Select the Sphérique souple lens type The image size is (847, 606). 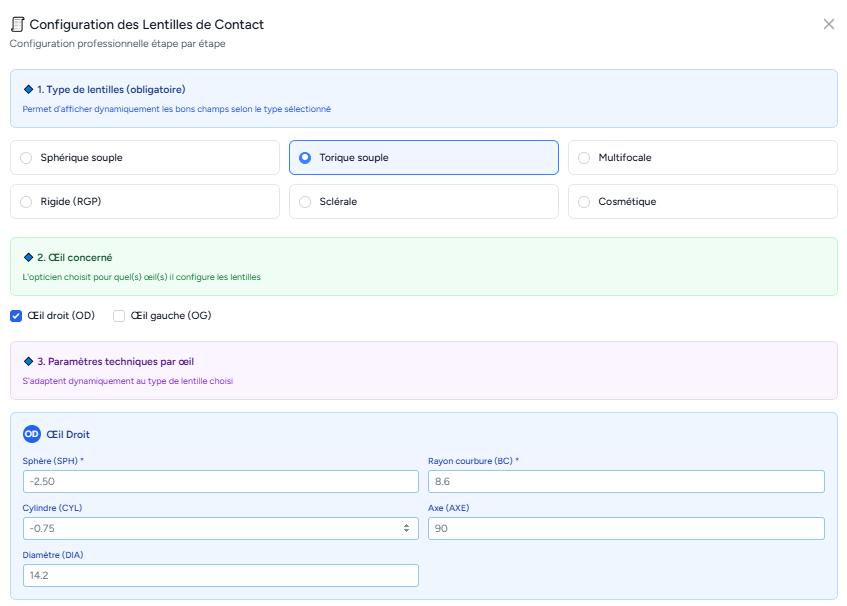(x=26, y=158)
